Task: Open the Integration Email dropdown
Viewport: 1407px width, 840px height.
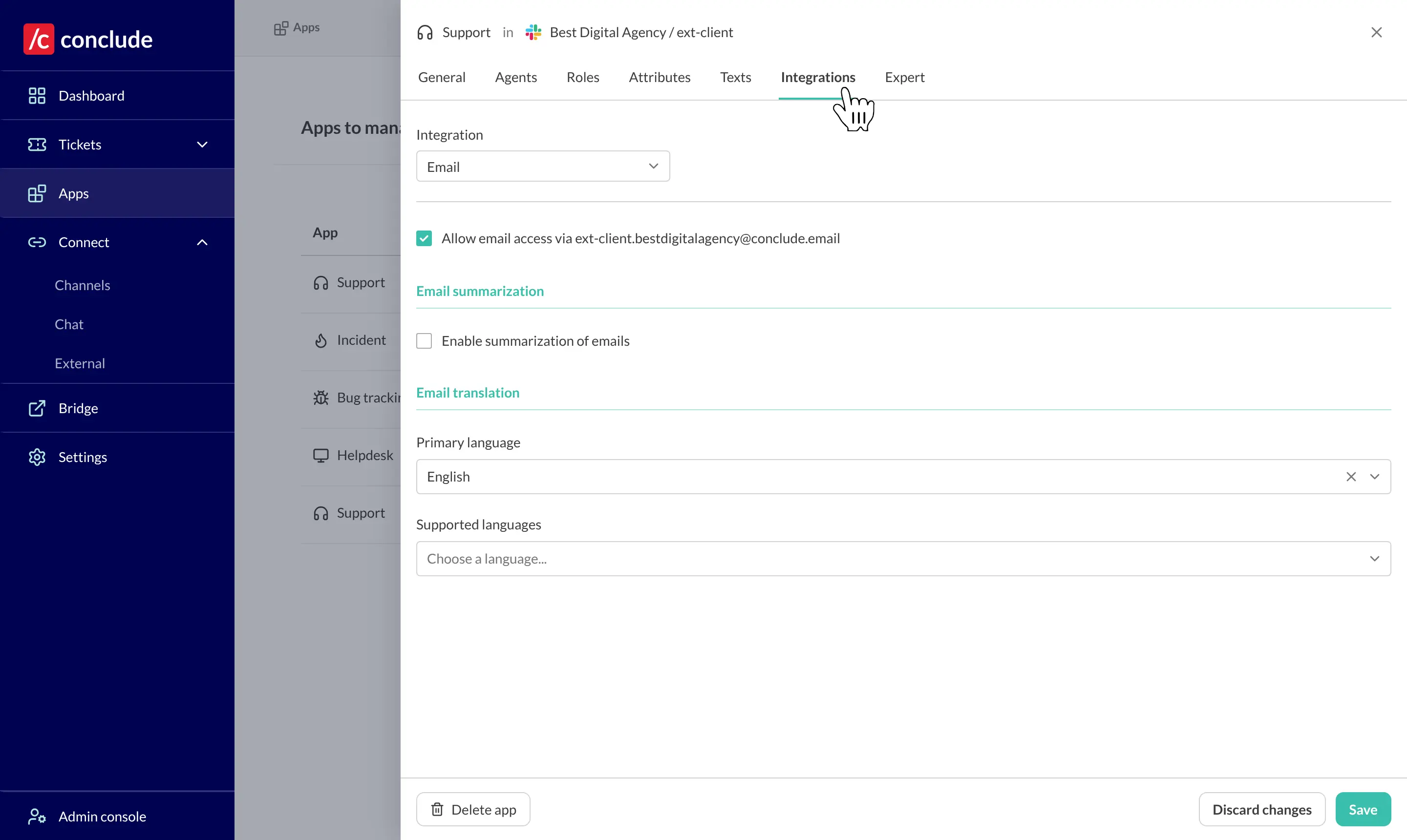Action: tap(543, 167)
